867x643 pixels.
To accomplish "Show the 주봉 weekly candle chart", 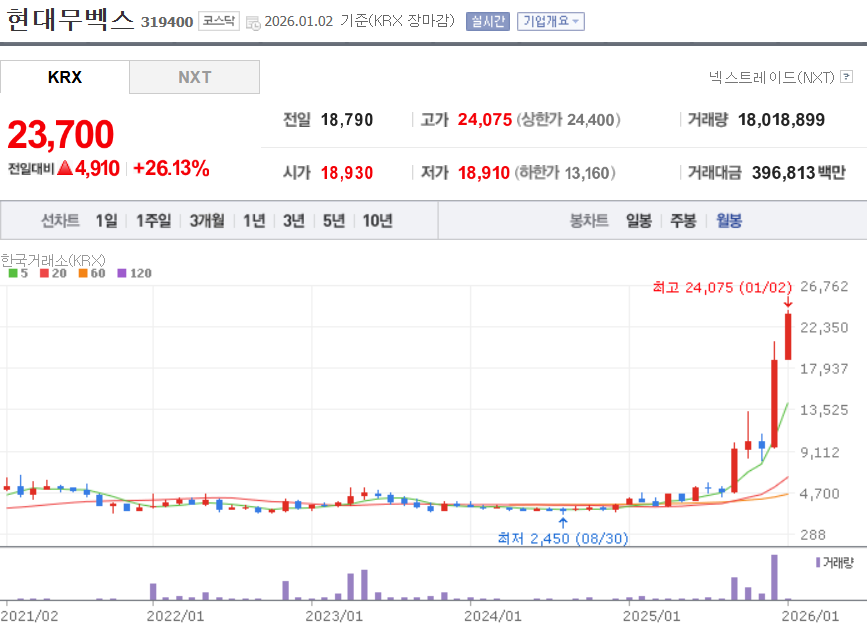I will tap(683, 221).
